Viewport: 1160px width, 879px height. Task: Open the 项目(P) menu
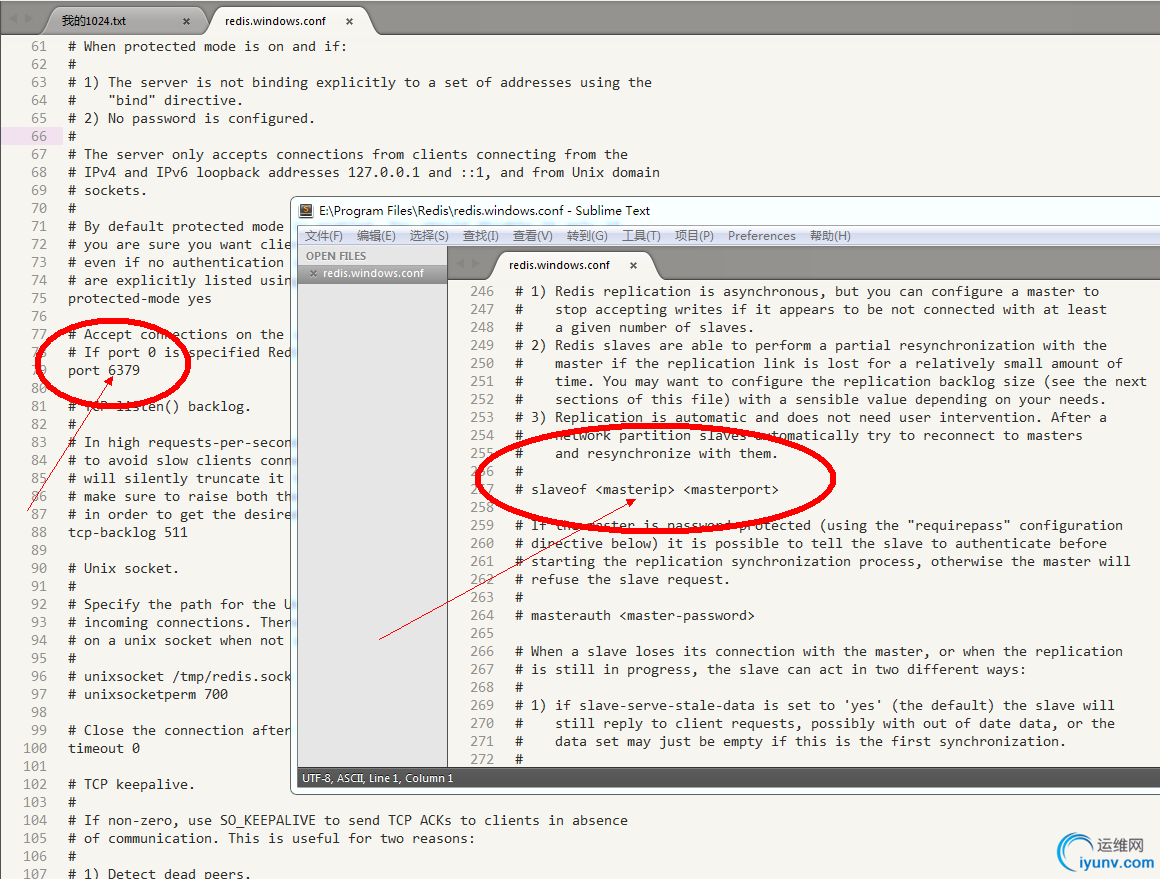694,236
